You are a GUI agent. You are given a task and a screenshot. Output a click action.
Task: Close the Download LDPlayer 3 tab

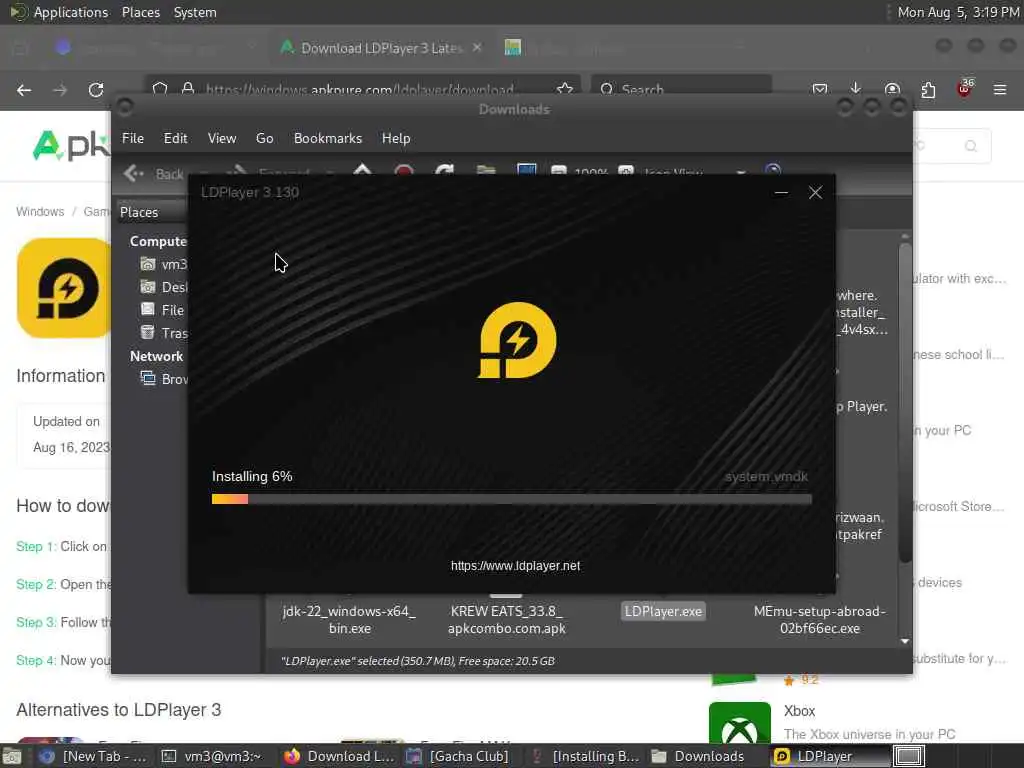pos(477,48)
